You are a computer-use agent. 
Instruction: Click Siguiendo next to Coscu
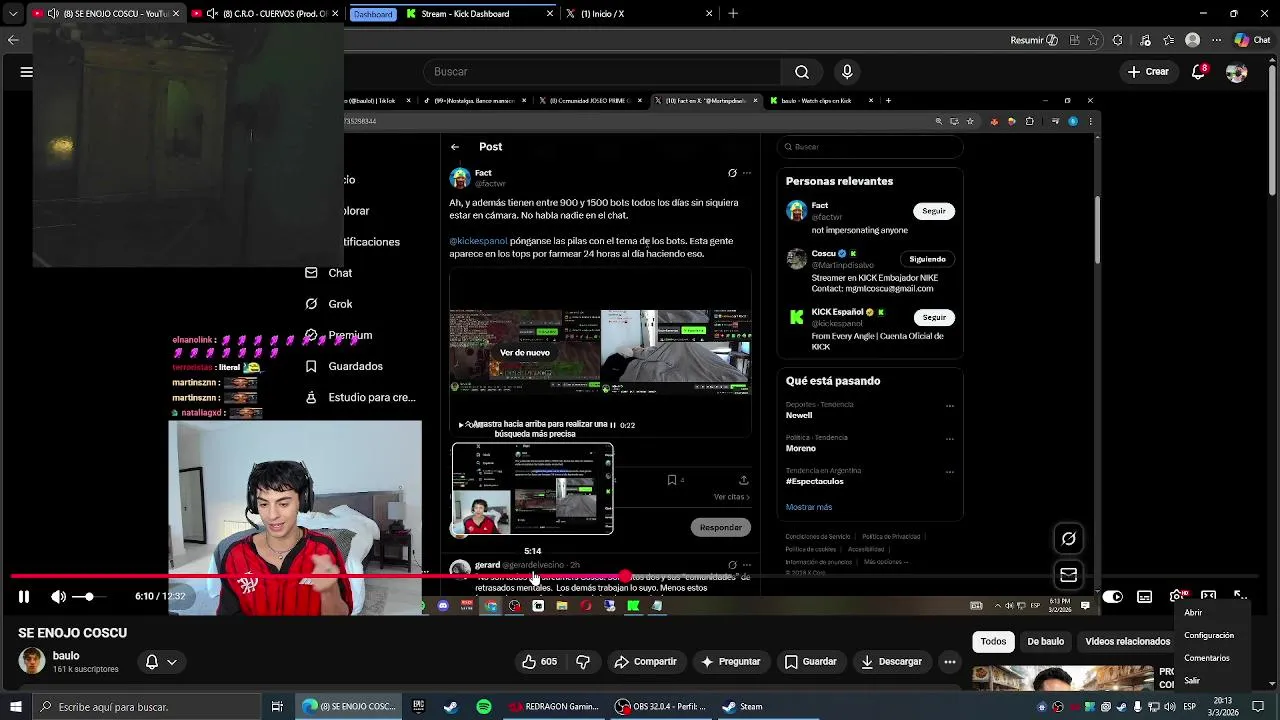pyautogui.click(x=927, y=259)
